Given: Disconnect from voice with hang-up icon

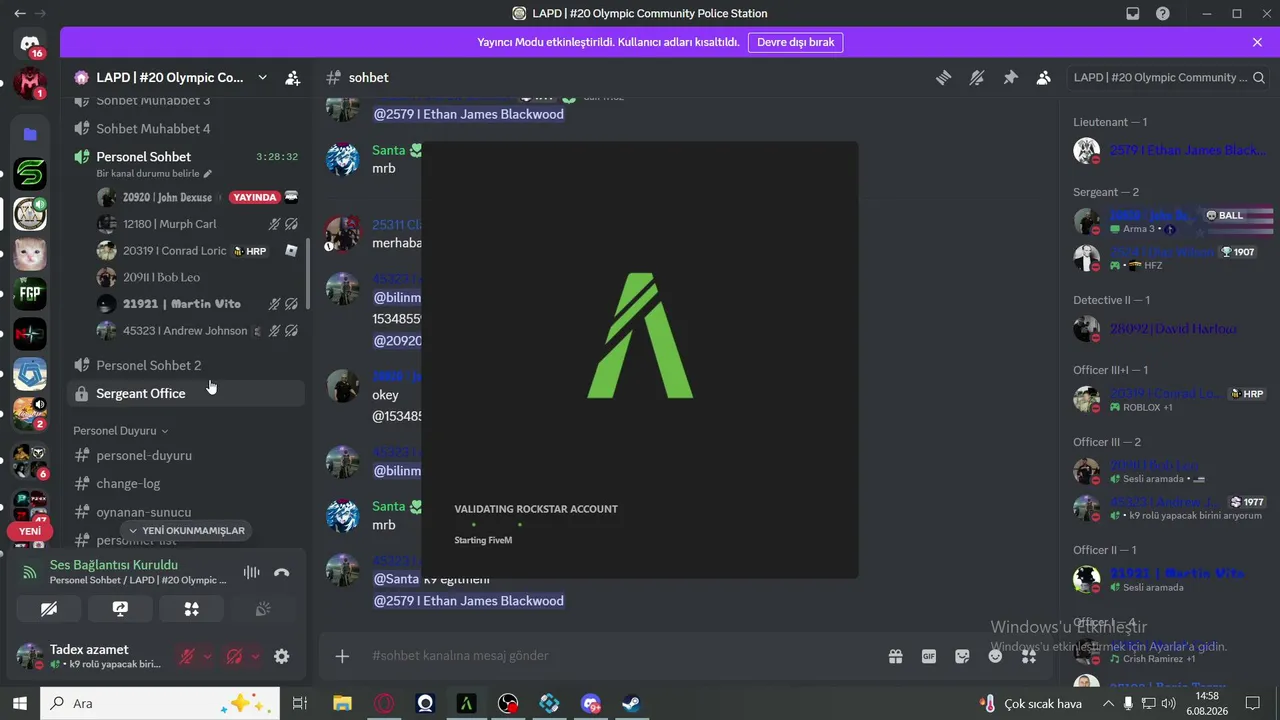Looking at the screenshot, I should coord(282,572).
